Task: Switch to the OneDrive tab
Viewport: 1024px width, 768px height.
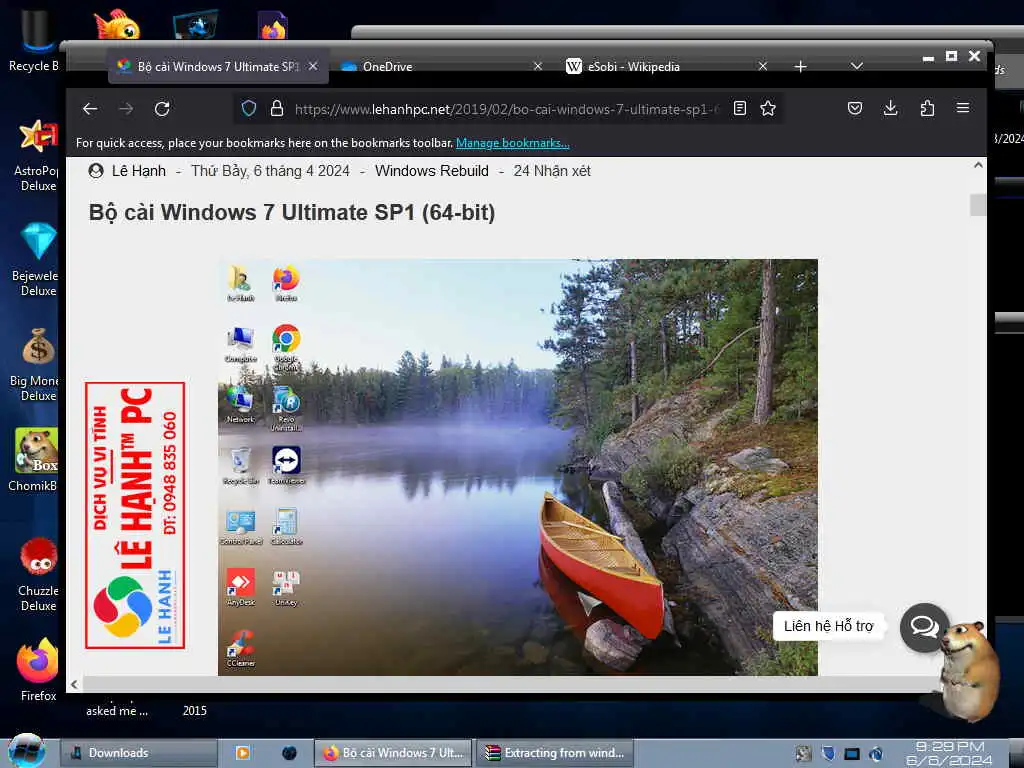Action: tap(442, 67)
